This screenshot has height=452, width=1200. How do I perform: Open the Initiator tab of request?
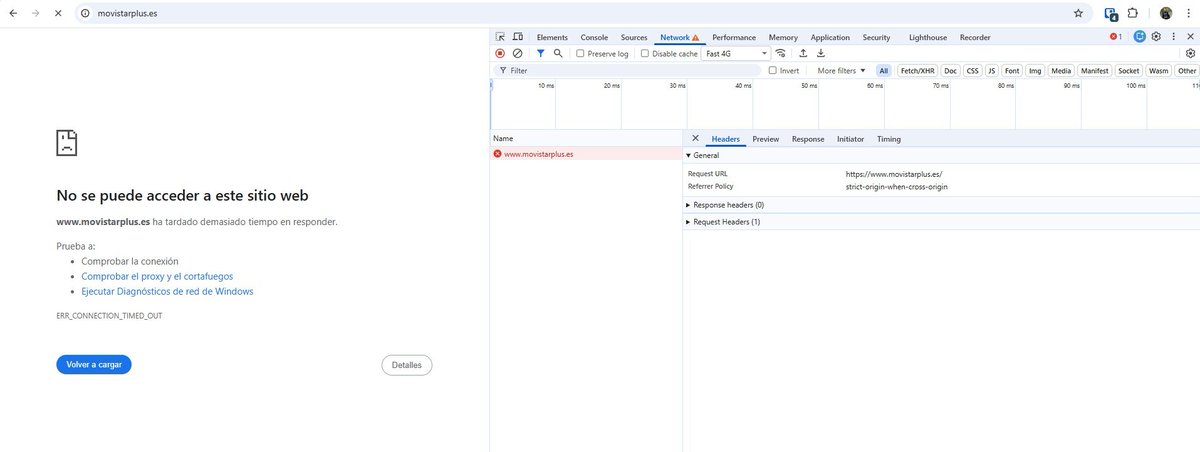[851, 139]
